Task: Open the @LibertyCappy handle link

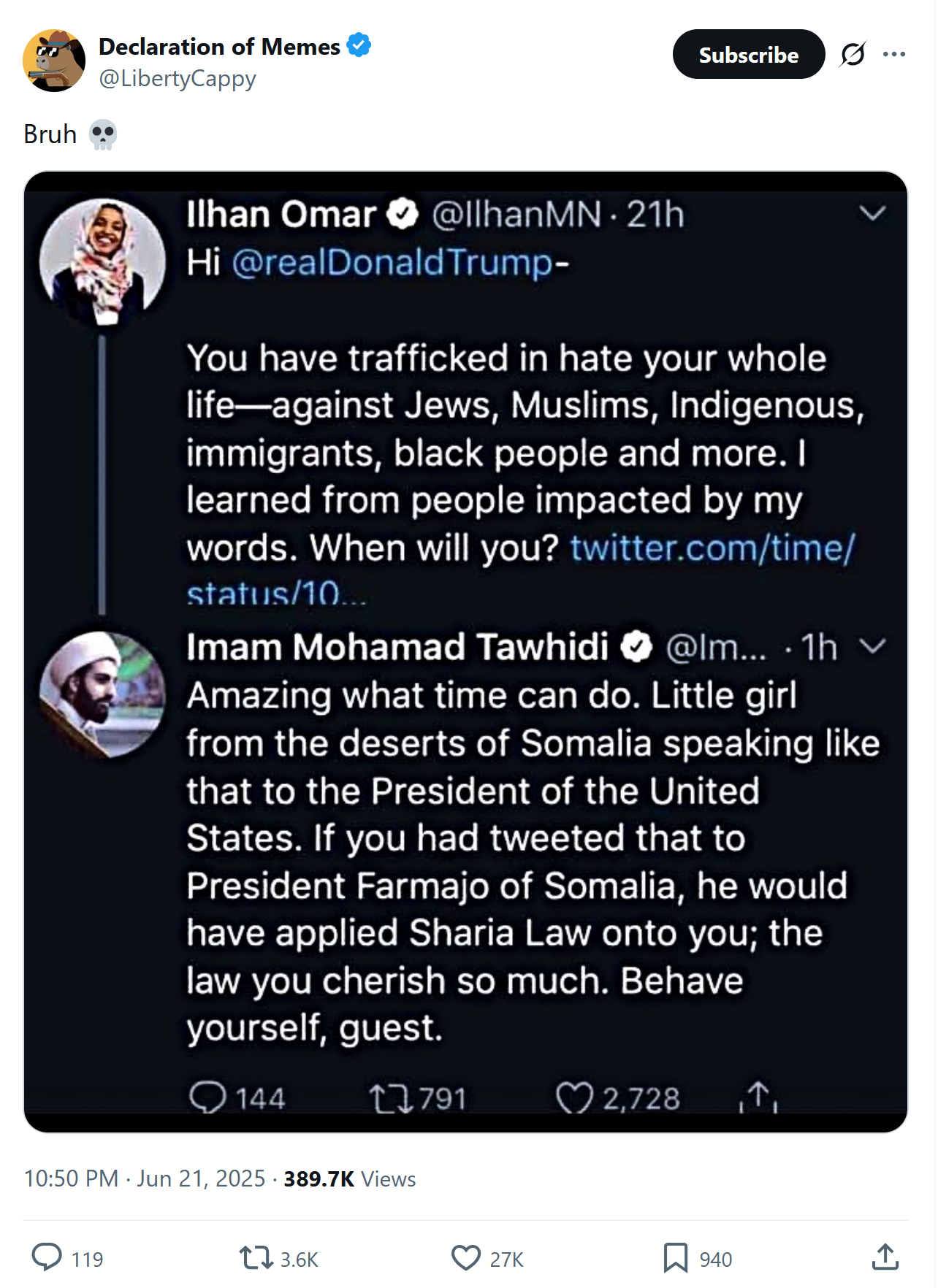Action: click(178, 78)
